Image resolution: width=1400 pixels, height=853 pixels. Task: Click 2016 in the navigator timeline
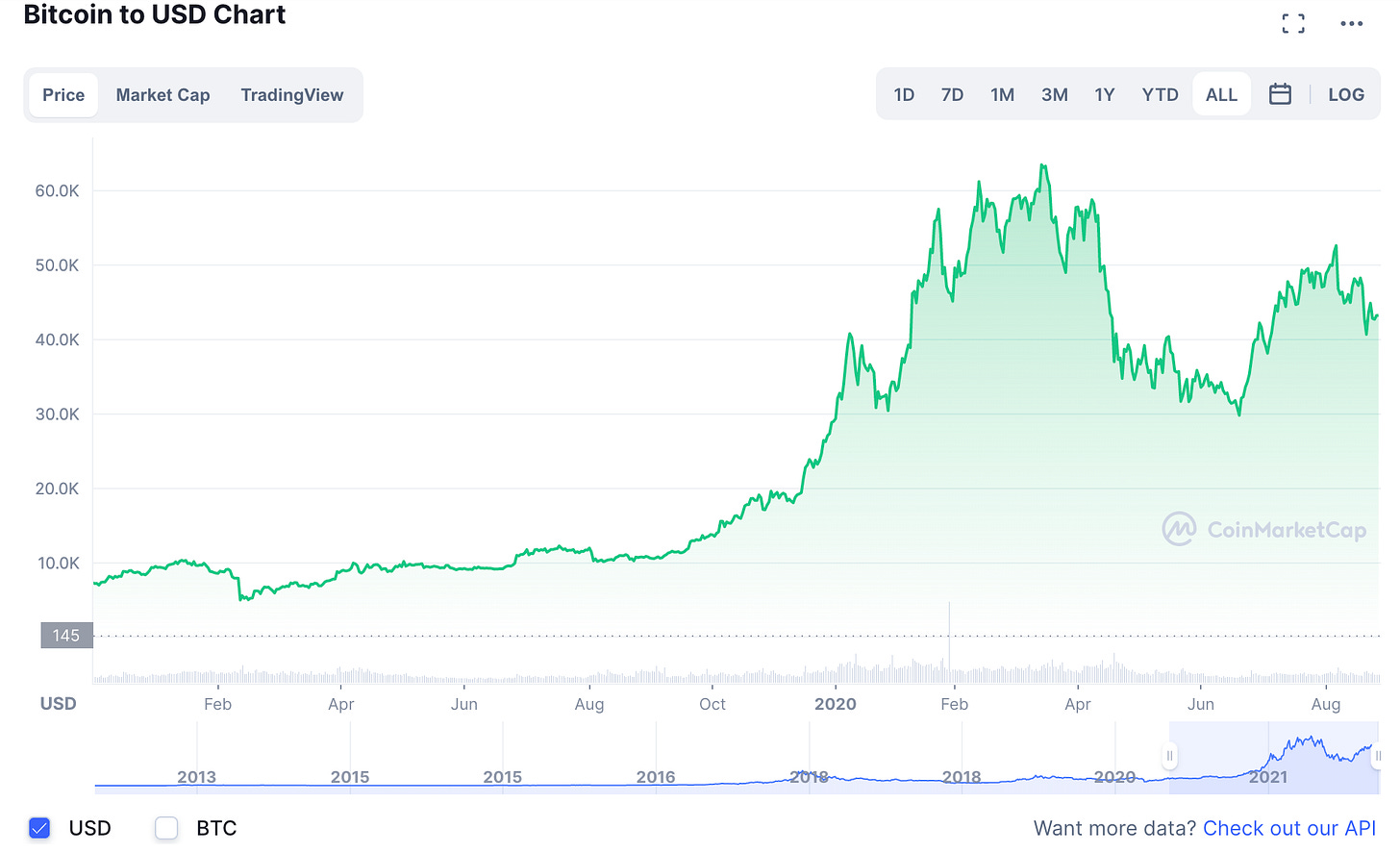pyautogui.click(x=656, y=777)
